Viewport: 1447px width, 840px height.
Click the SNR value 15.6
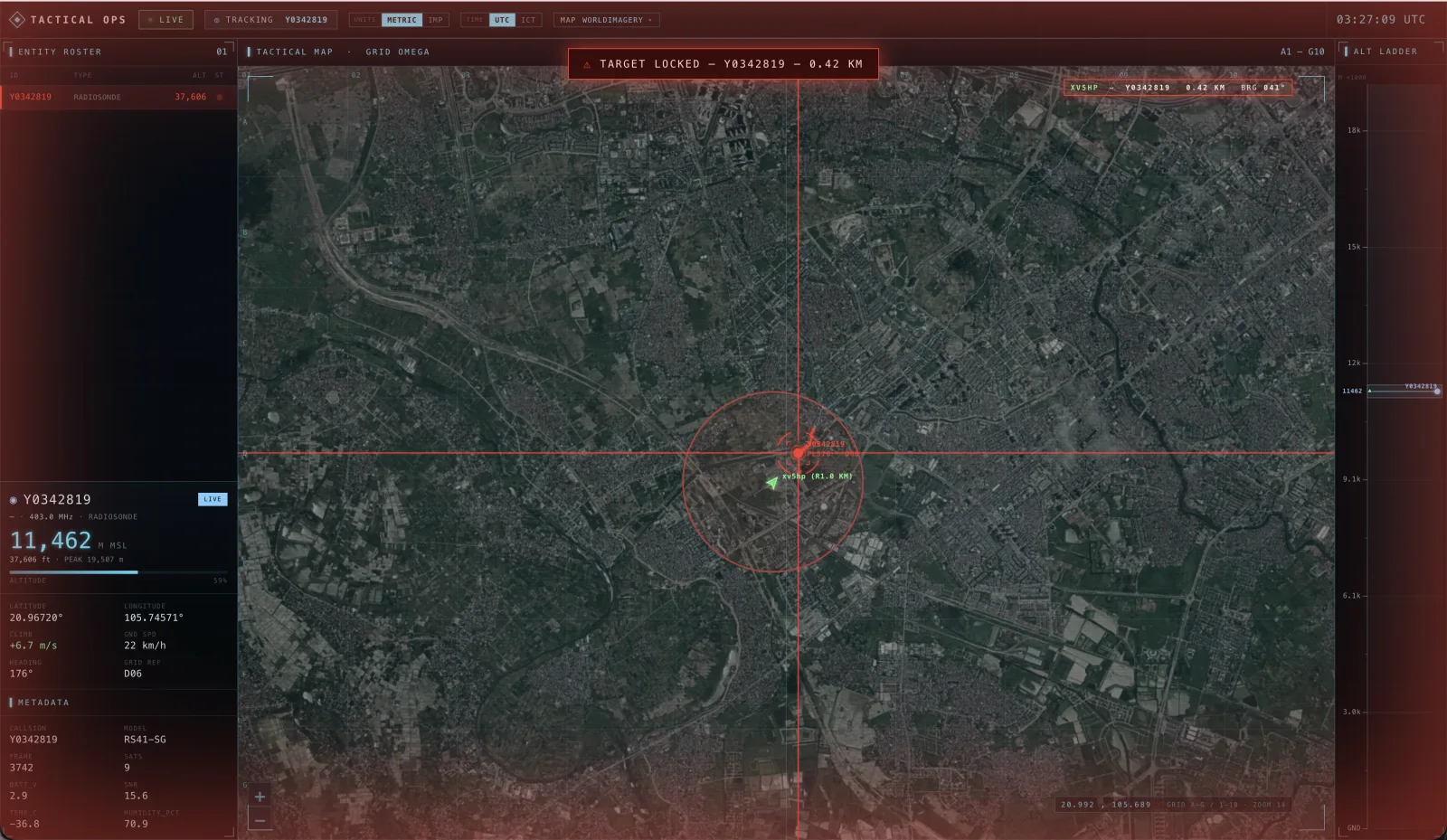point(136,796)
